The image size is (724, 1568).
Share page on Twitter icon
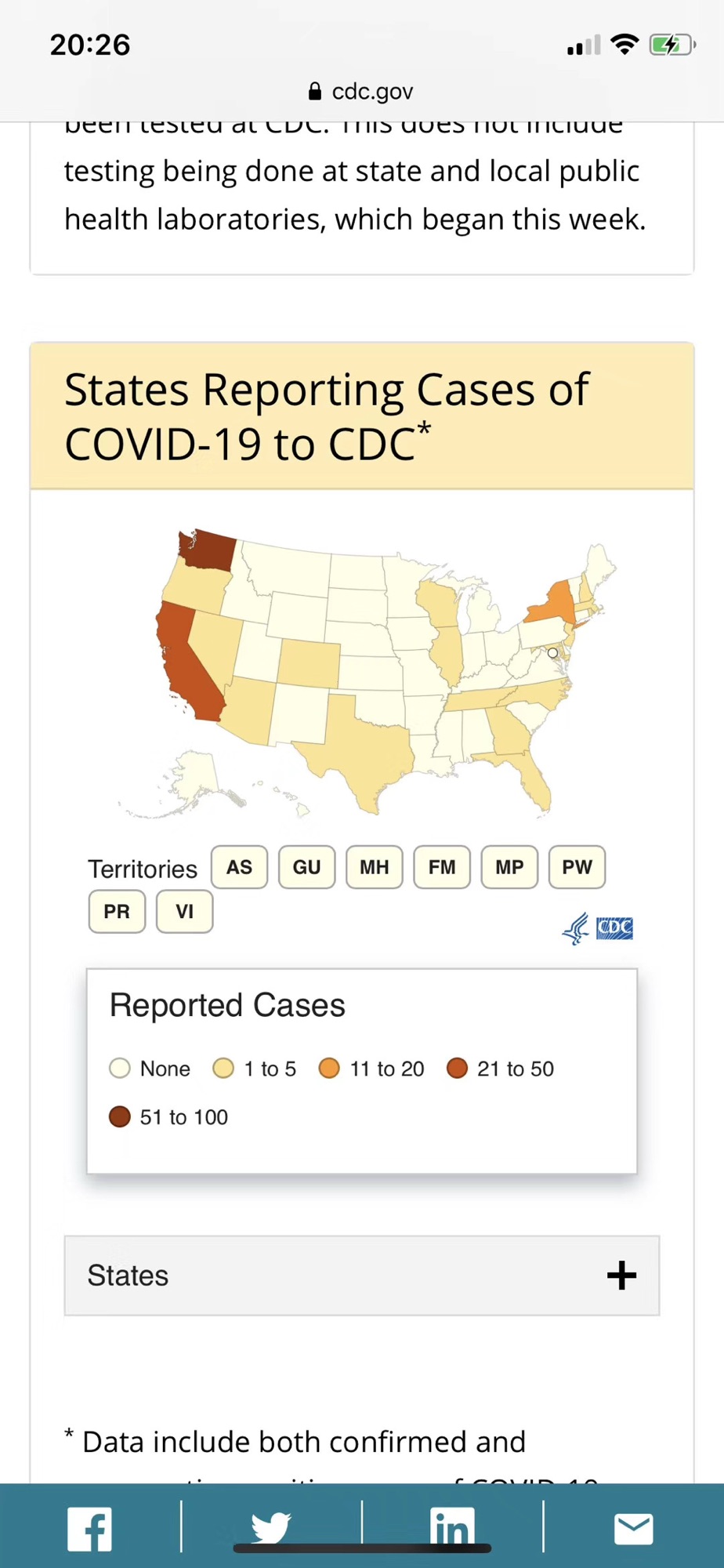(271, 1527)
